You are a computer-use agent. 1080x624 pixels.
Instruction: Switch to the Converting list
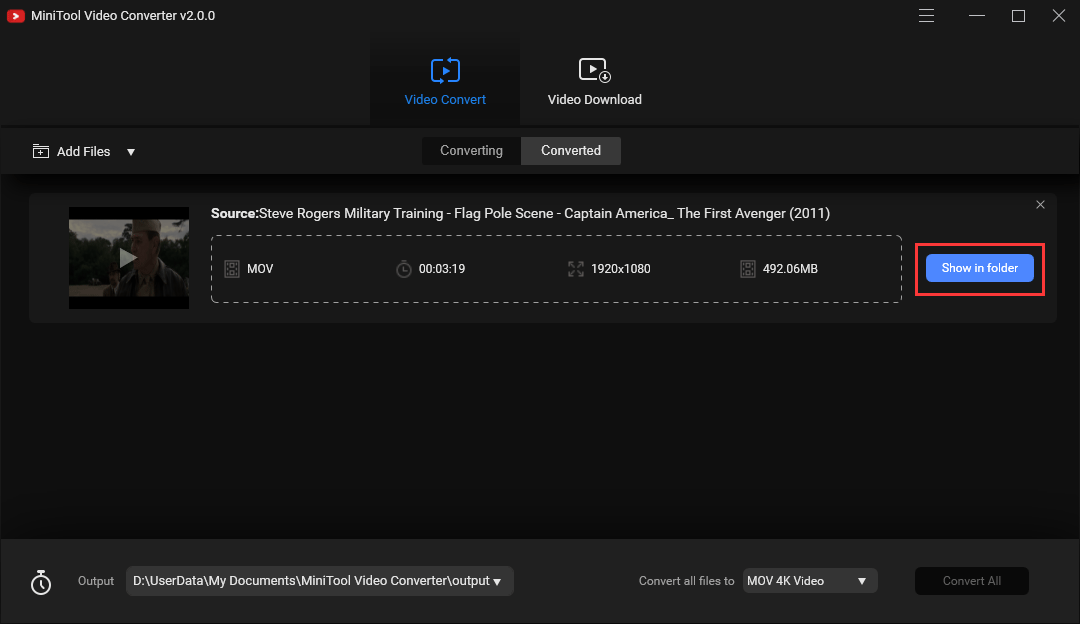471,151
